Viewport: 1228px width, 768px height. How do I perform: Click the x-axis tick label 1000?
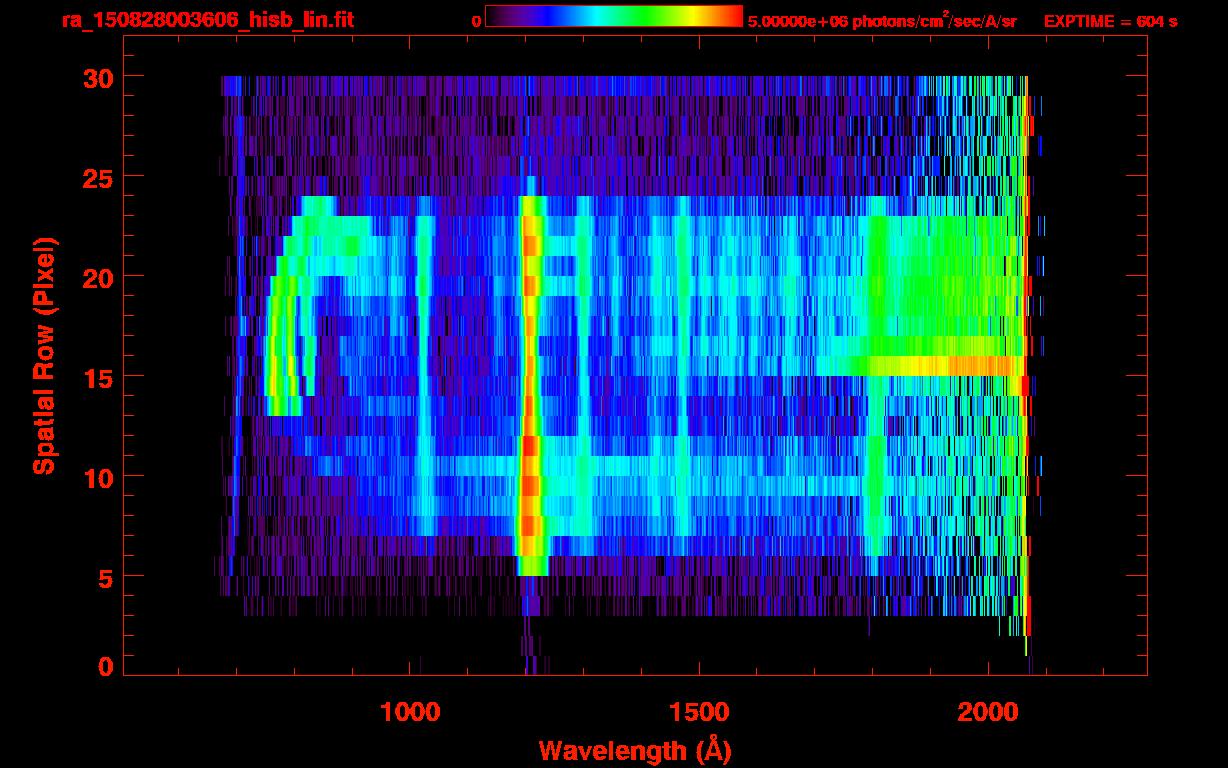(x=410, y=713)
